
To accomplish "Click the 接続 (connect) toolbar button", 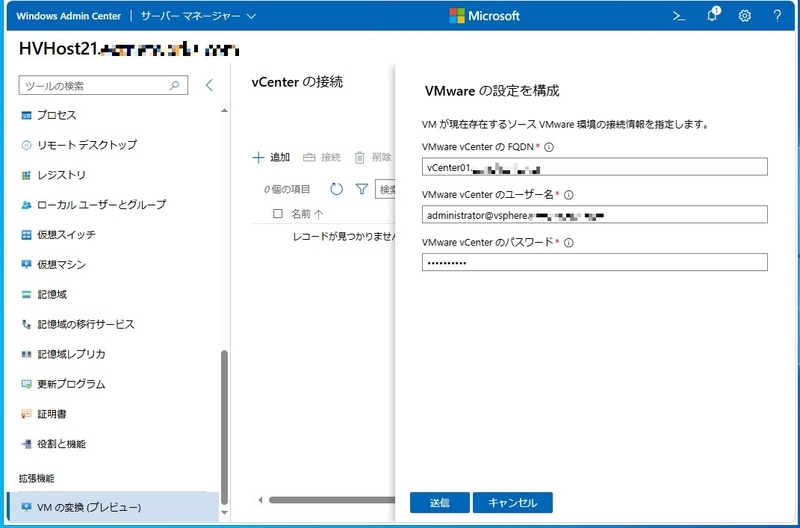I will point(321,157).
